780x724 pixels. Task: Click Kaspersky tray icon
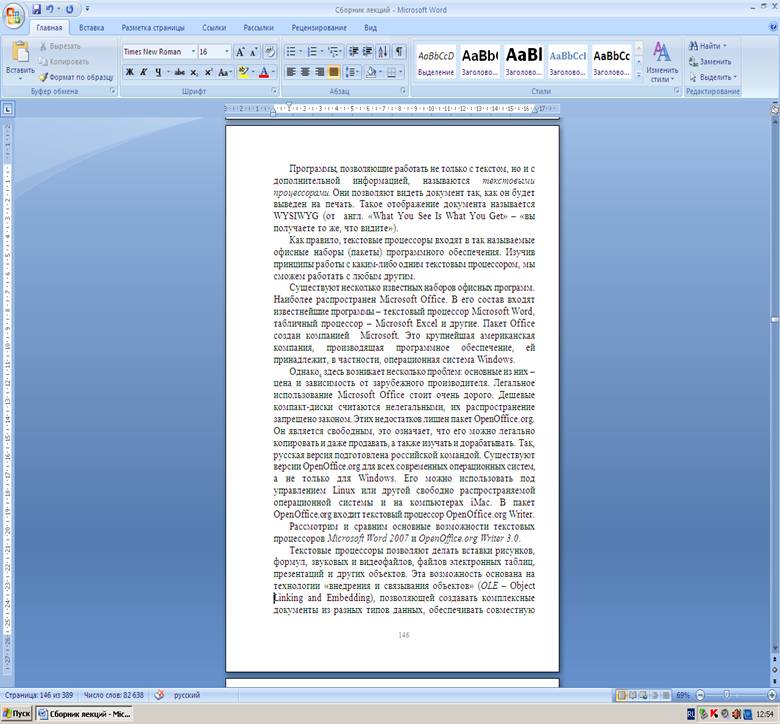714,715
